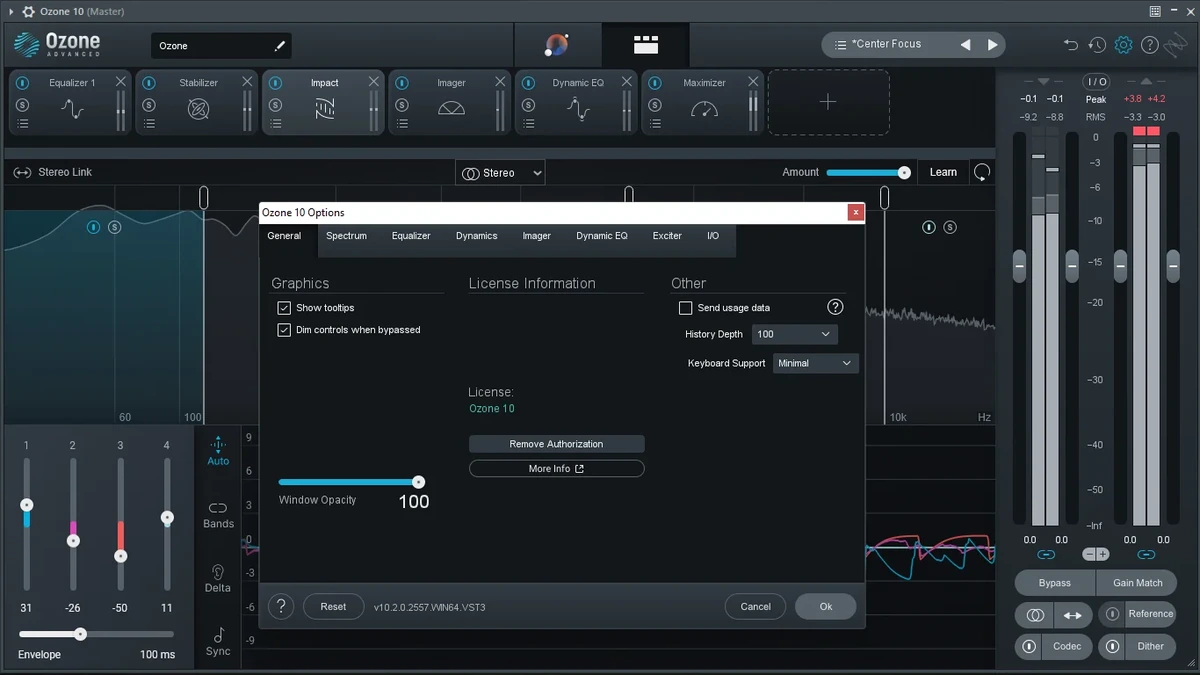The width and height of the screenshot is (1200, 675).
Task: Click the circular icon next to Learn
Action: pyautogui.click(x=982, y=172)
